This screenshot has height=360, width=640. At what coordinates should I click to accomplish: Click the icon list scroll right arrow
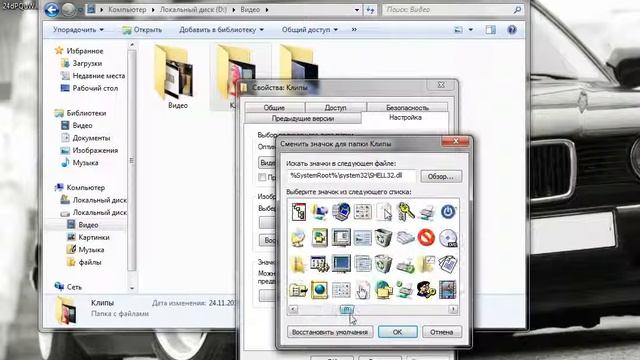click(x=453, y=309)
